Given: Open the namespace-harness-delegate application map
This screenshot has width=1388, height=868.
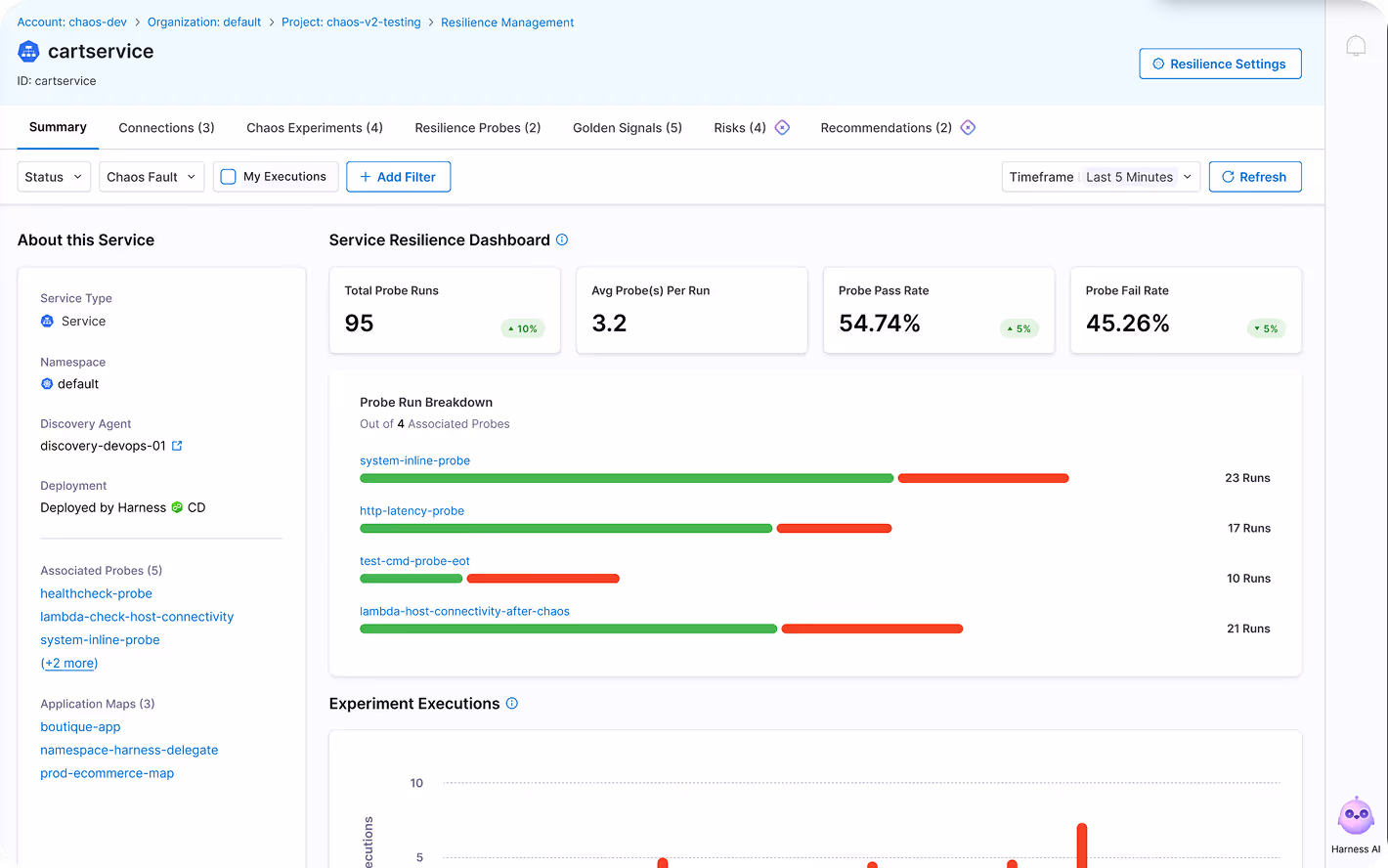Looking at the screenshot, I should (x=129, y=750).
